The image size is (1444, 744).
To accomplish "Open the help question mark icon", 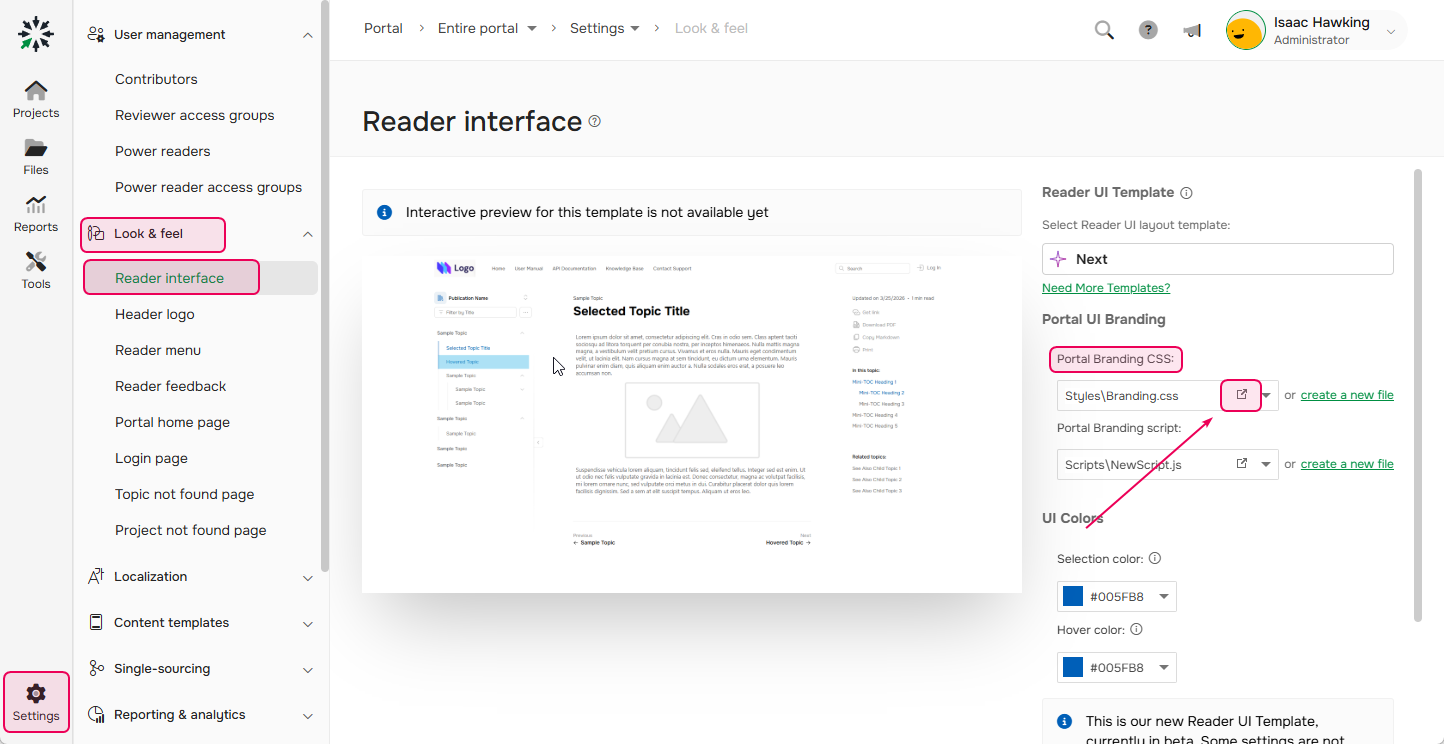I will (x=1148, y=30).
